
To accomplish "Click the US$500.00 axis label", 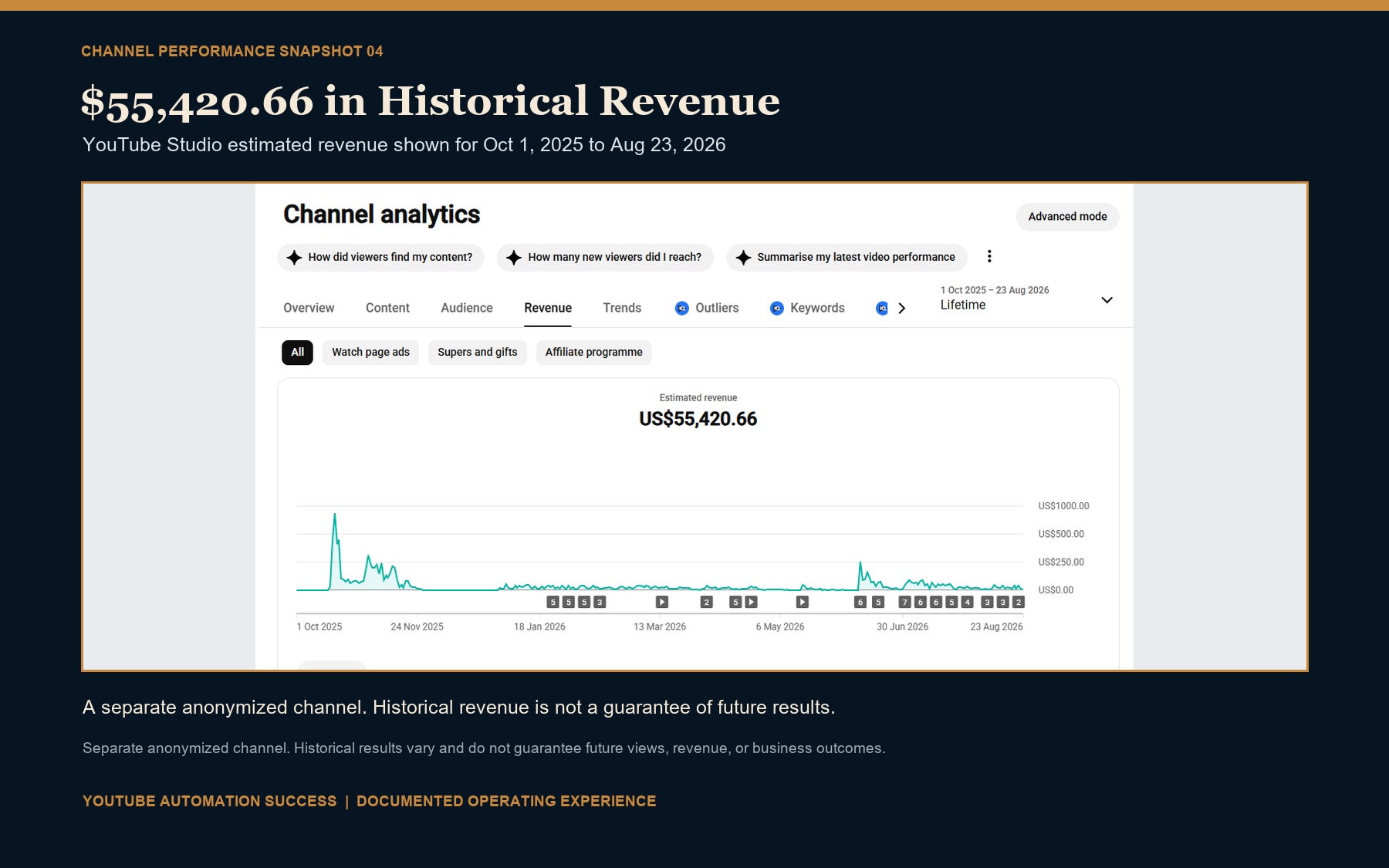I will [x=1061, y=534].
